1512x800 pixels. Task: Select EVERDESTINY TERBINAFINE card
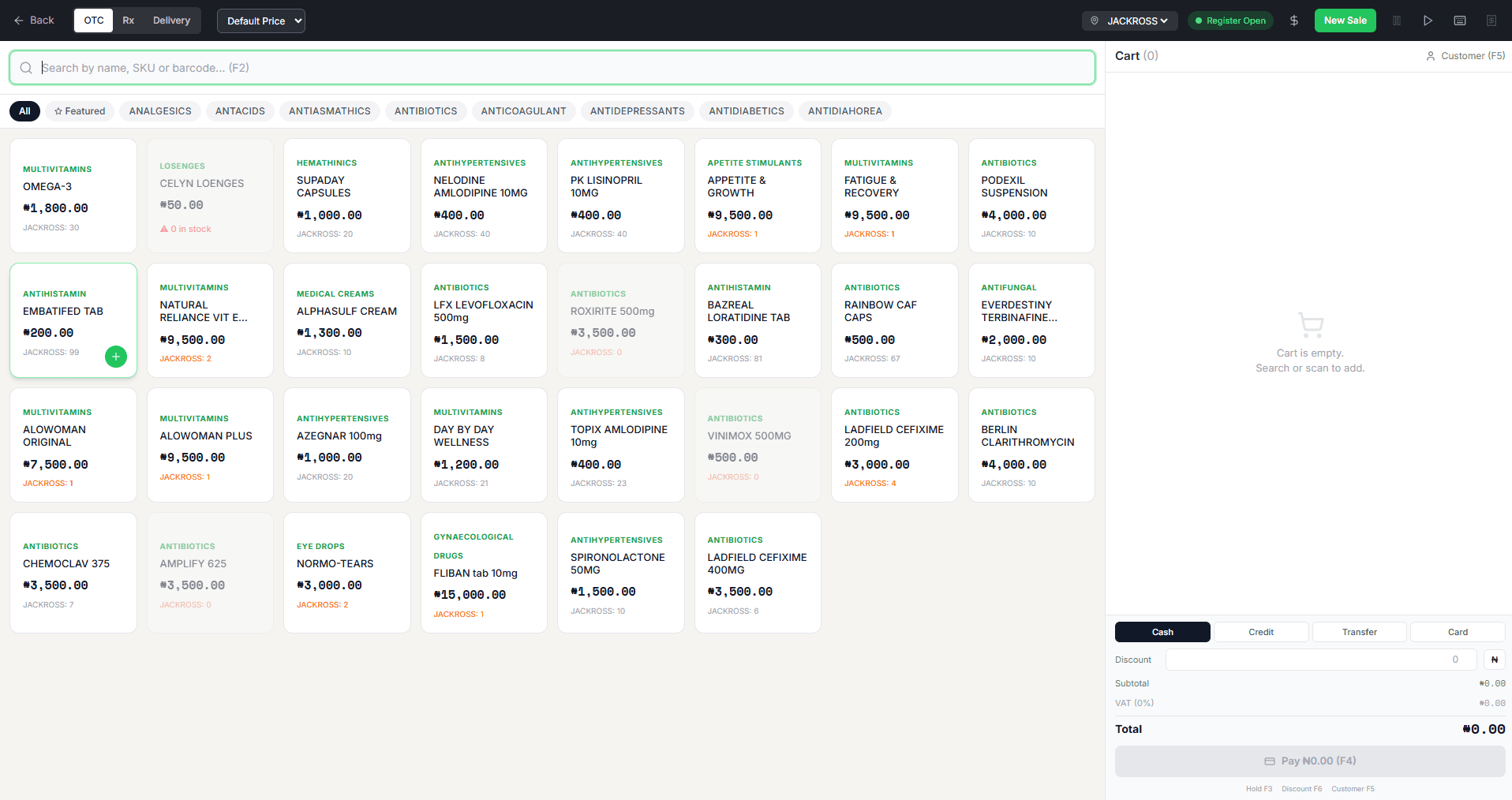pos(1031,320)
